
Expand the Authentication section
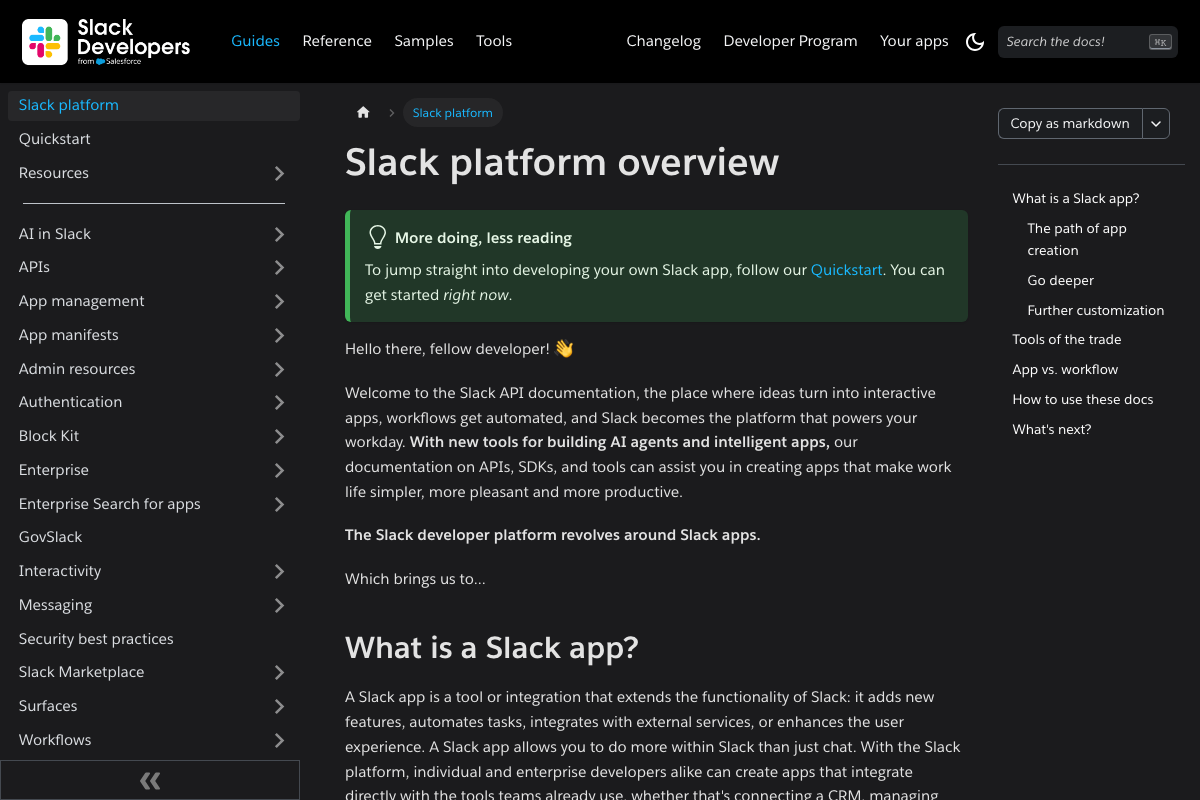click(279, 402)
